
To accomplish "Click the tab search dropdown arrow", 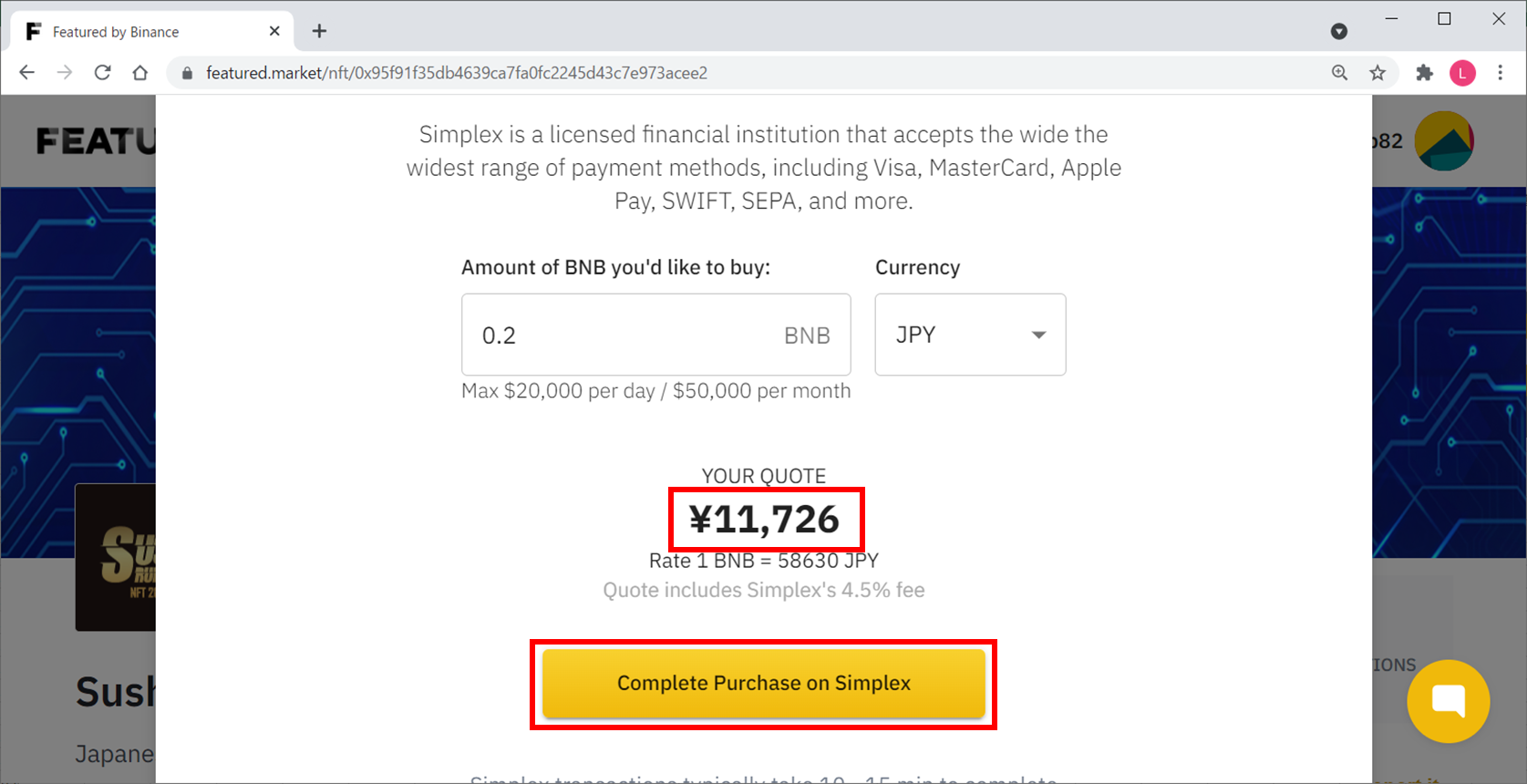I will [x=1338, y=32].
